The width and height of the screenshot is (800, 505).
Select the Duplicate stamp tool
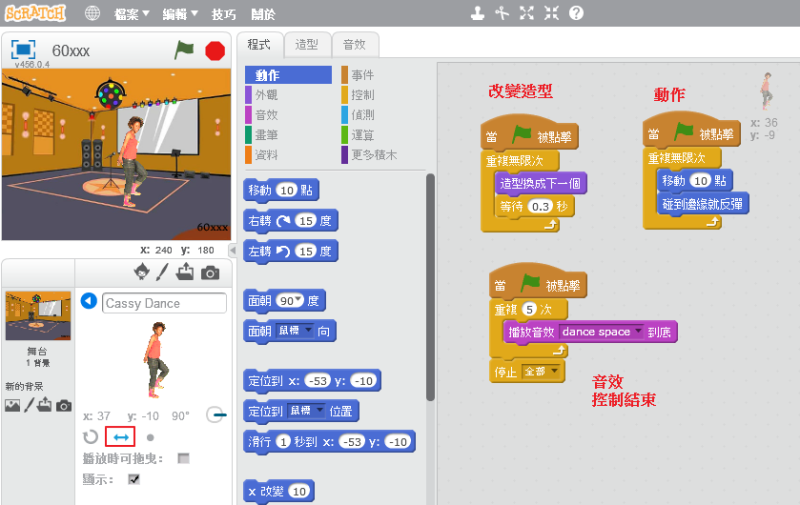478,13
